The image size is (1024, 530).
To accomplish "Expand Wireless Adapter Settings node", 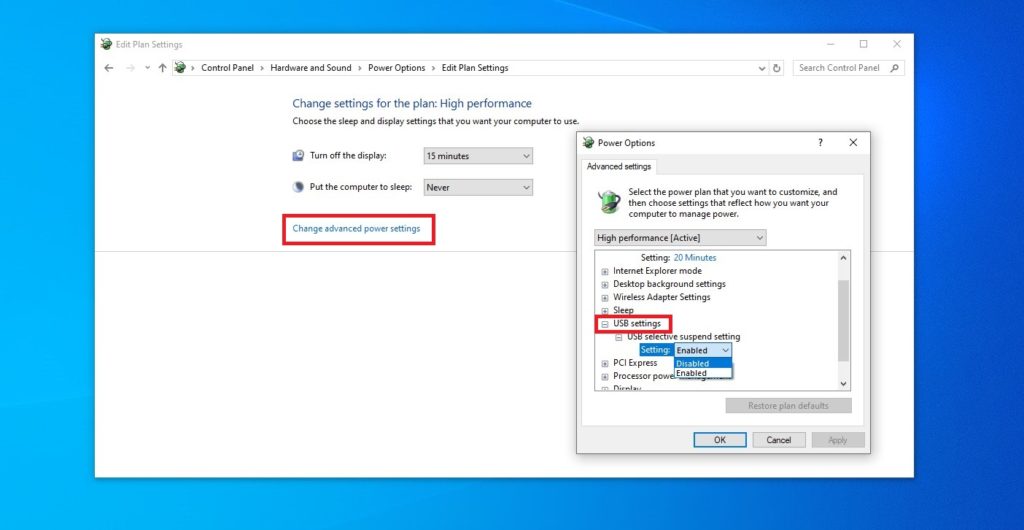I will 605,298.
